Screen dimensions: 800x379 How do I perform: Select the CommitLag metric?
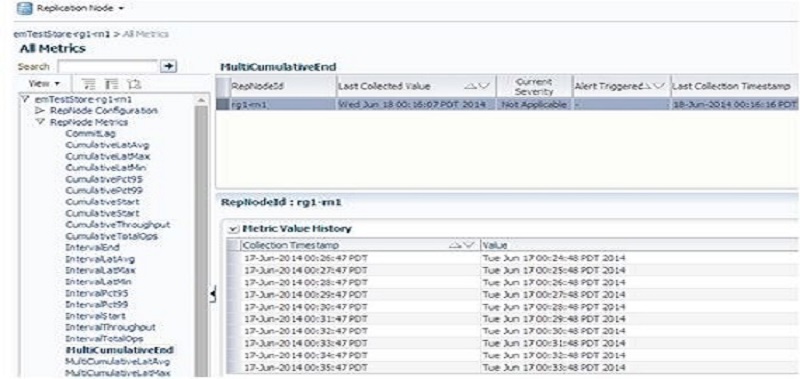90,133
